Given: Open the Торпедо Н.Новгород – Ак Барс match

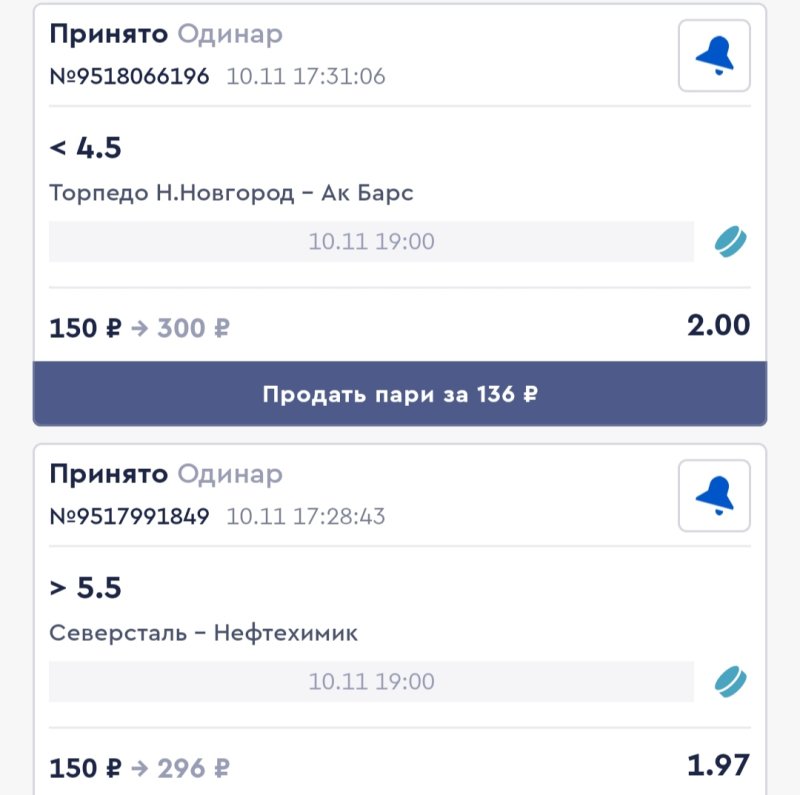Looking at the screenshot, I should pyautogui.click(x=231, y=193).
